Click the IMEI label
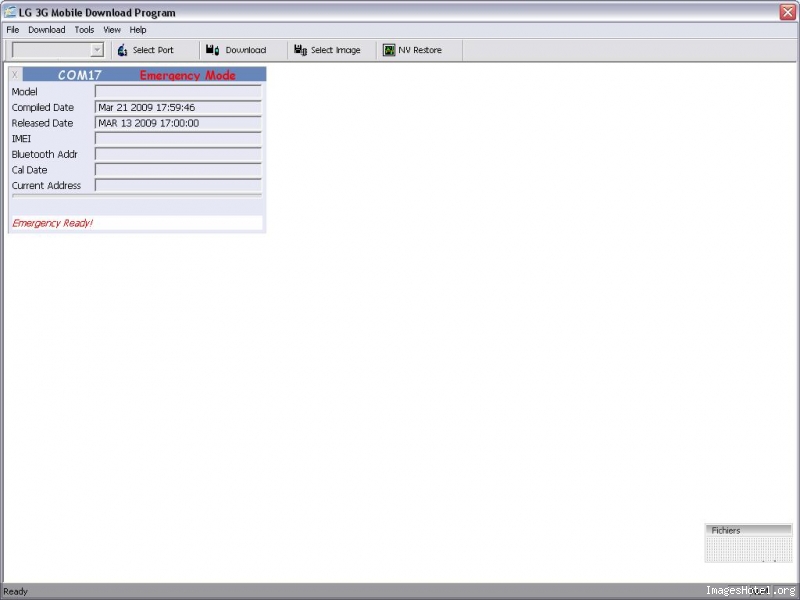Viewport: 800px width, 600px height. tap(21, 139)
